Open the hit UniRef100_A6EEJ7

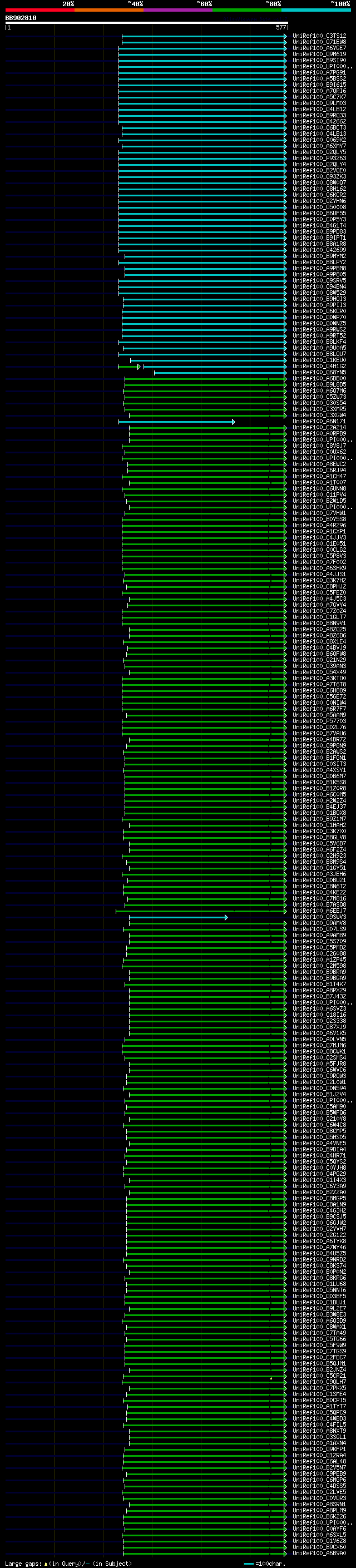319,912
